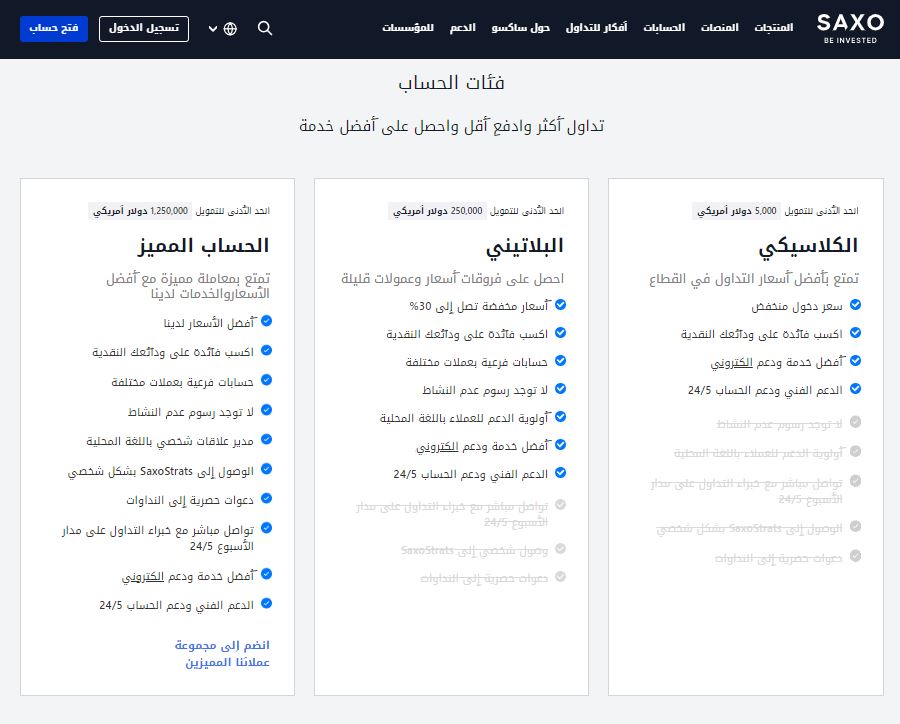Viewport: 900px width, 724px height.
Task: Click check icon beside أفضل الأسعار لدينا
Action: click(266, 322)
